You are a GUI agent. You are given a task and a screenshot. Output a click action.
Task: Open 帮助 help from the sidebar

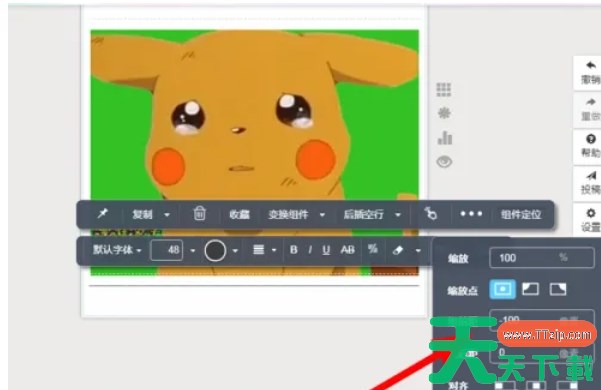(x=590, y=146)
